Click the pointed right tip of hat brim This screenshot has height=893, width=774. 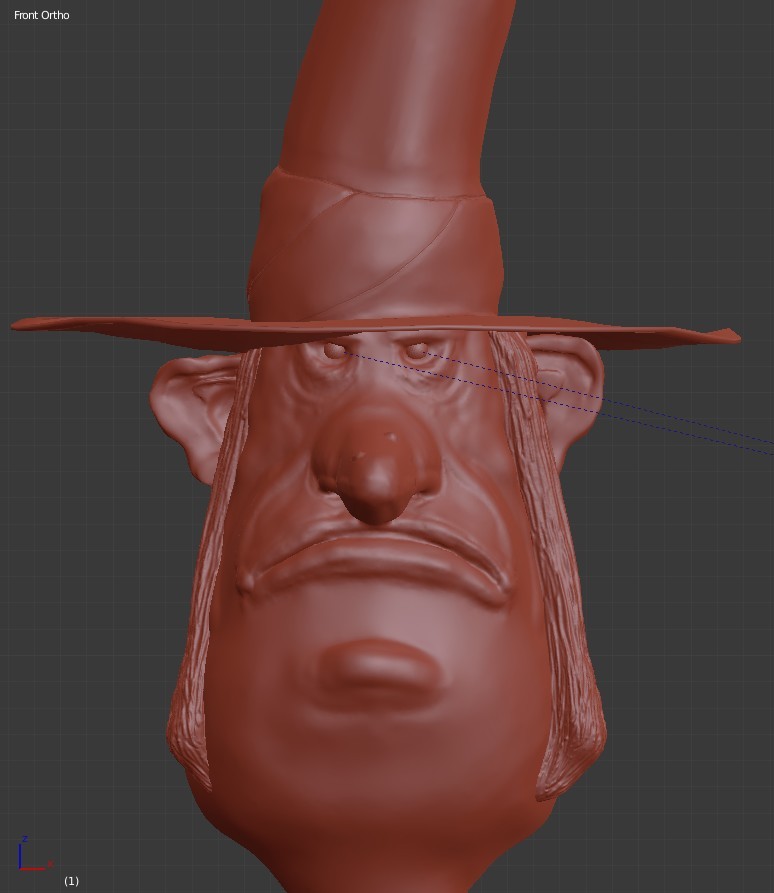coord(728,336)
